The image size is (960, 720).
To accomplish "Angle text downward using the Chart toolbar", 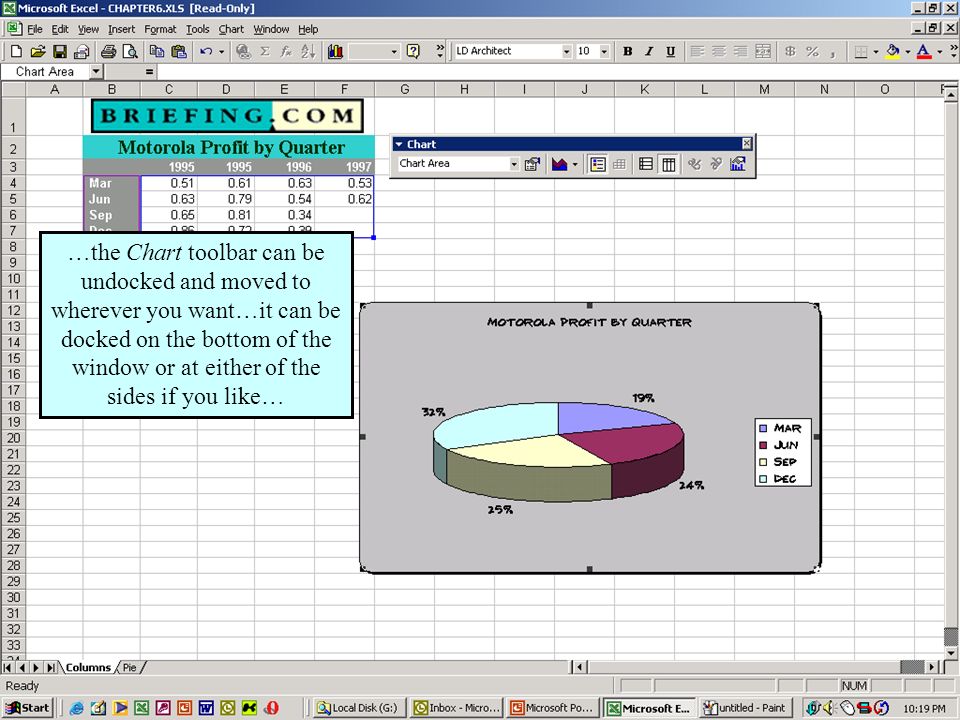I will click(x=694, y=164).
